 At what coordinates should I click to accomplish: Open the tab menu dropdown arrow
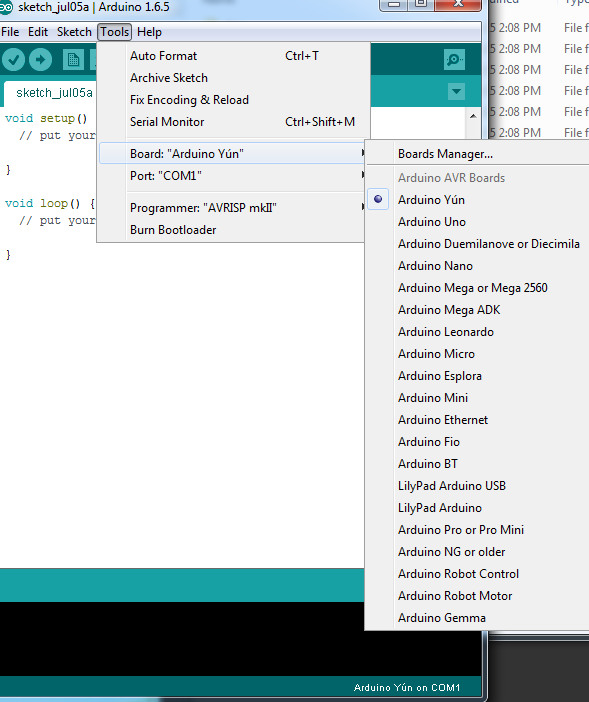pyautogui.click(x=456, y=92)
